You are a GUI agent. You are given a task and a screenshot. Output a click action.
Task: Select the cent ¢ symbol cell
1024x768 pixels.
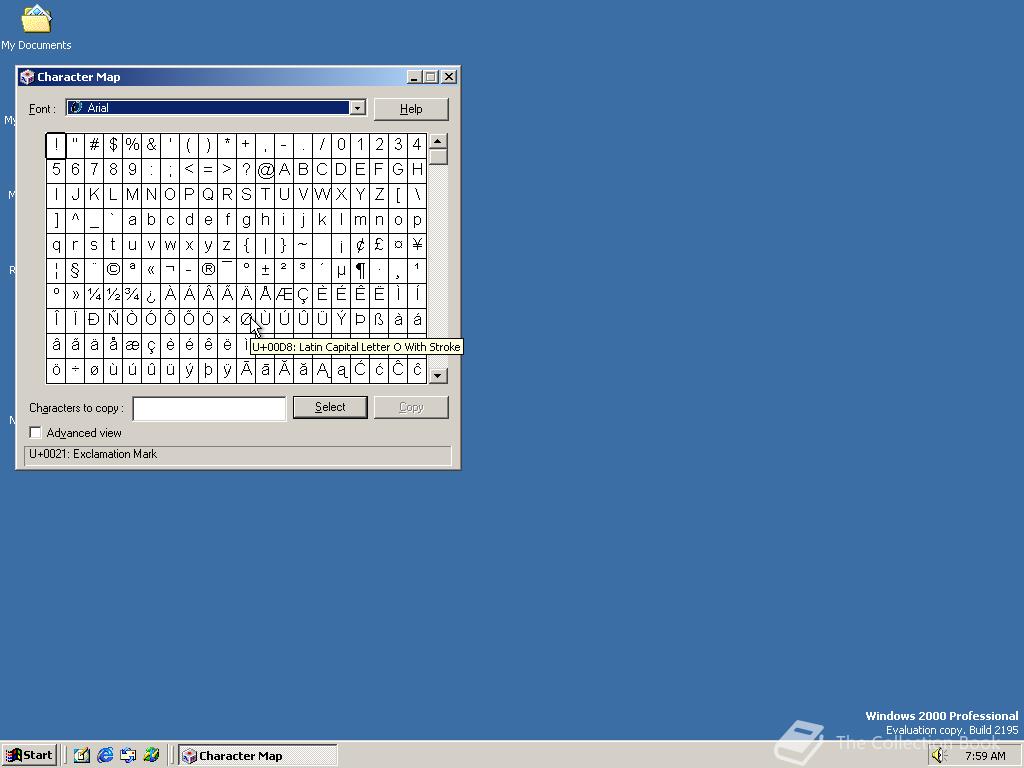click(360, 246)
